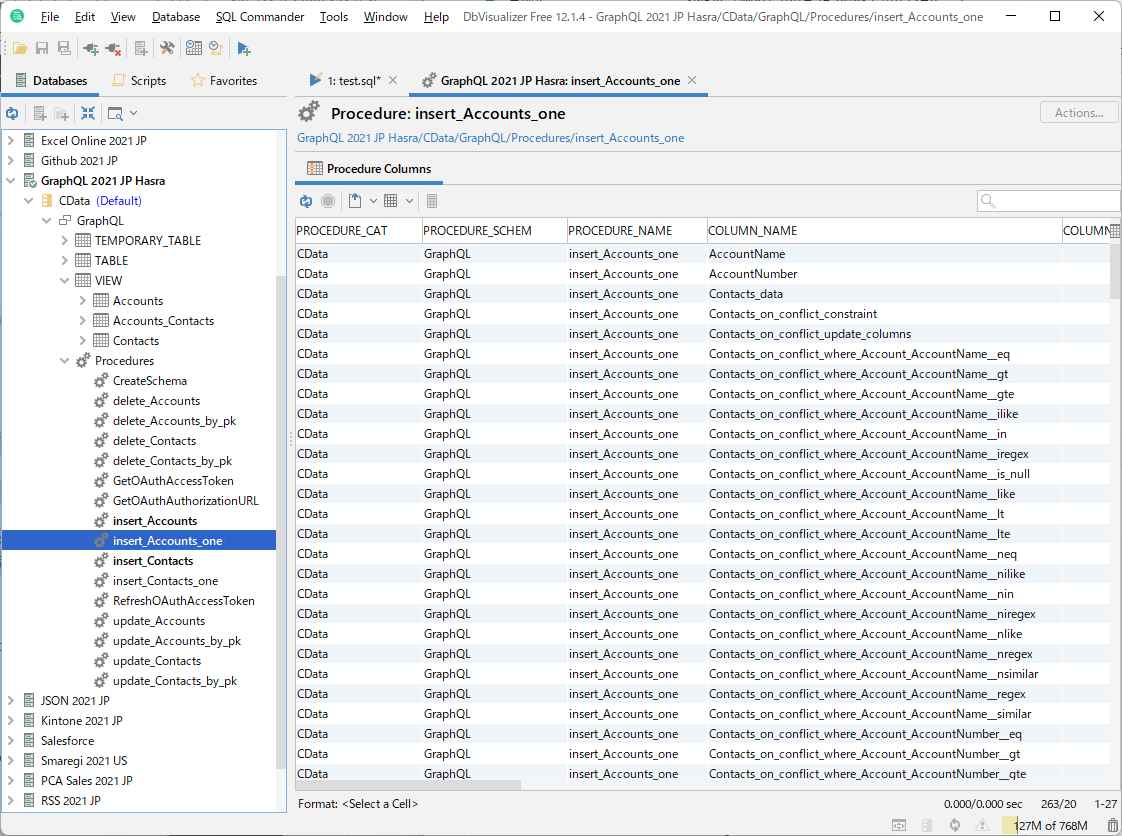Collapse the CData (Default) catalog node
The image size is (1122, 836).
[x=29, y=200]
